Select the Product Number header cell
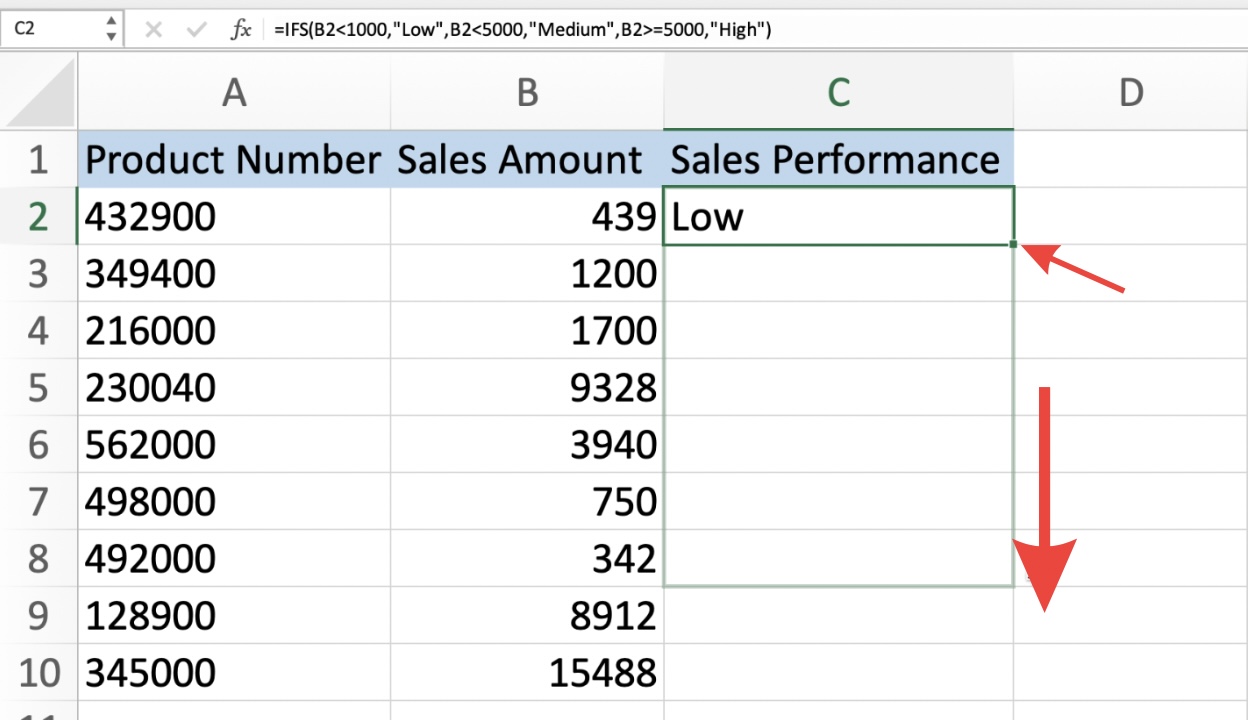The height and width of the screenshot is (720, 1248). pyautogui.click(x=234, y=159)
